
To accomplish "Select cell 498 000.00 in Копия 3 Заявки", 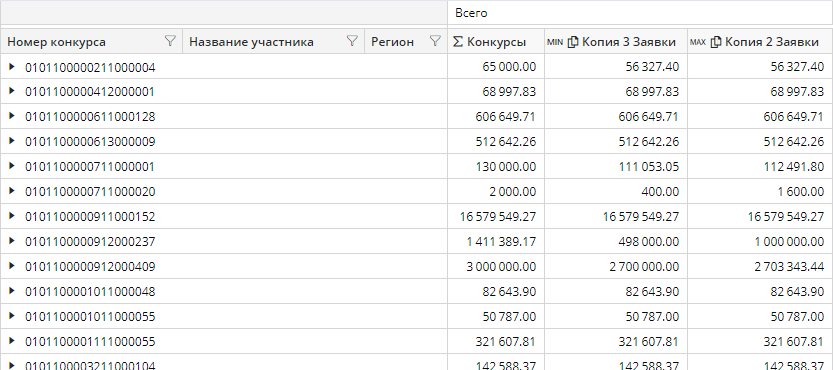I will tap(616, 241).
